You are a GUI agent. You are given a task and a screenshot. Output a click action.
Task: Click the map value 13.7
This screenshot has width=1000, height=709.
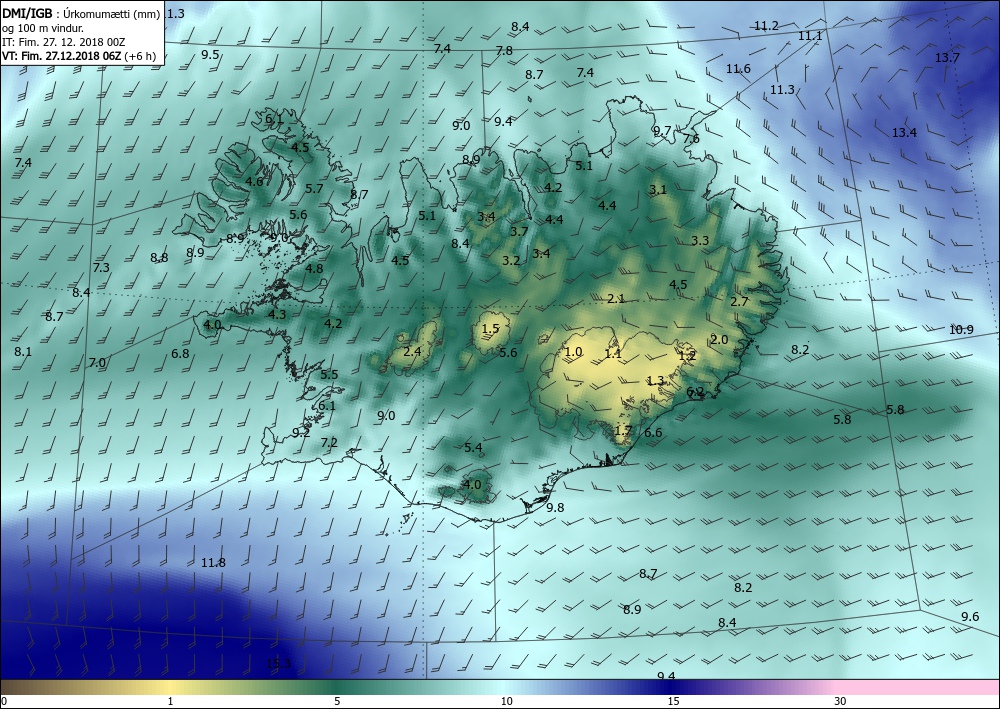click(947, 58)
